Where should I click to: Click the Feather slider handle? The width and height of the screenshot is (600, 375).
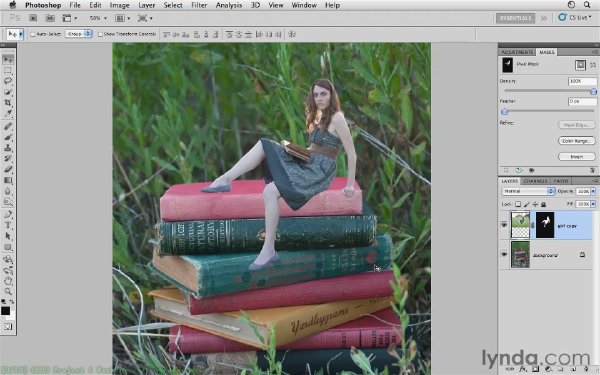pos(504,112)
